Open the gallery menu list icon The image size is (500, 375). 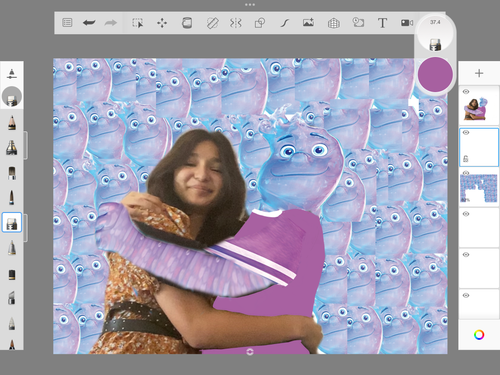(x=67, y=23)
